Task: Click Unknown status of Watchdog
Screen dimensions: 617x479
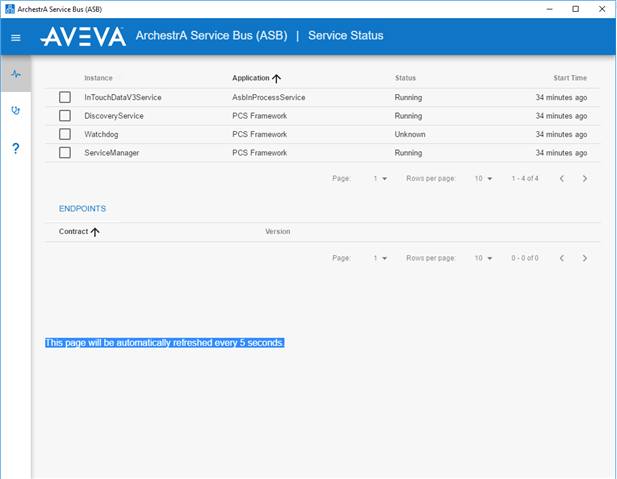Action: pyautogui.click(x=410, y=134)
